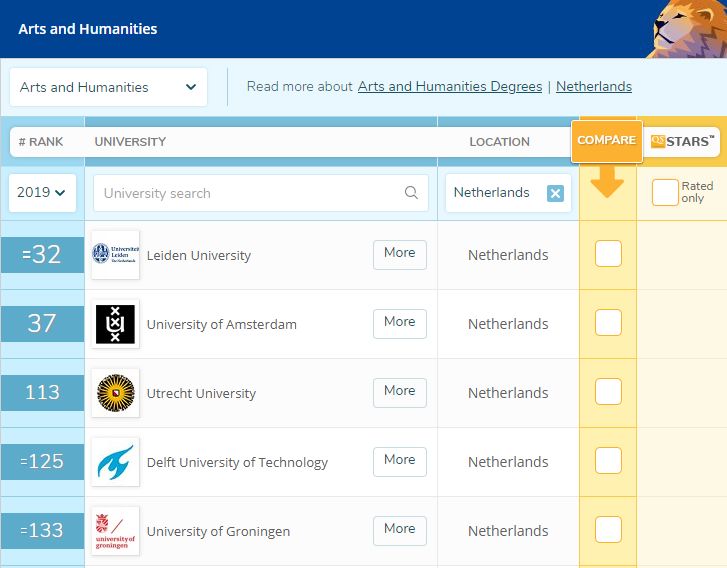Click the Utrecht University name
The height and width of the screenshot is (568, 727).
click(x=201, y=394)
